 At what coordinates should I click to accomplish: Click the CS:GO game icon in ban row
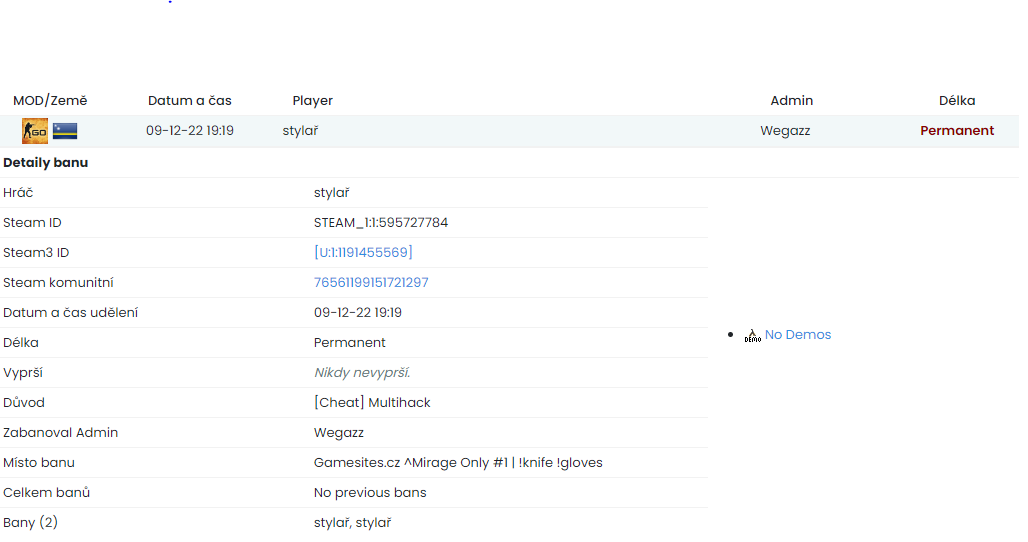[34, 131]
